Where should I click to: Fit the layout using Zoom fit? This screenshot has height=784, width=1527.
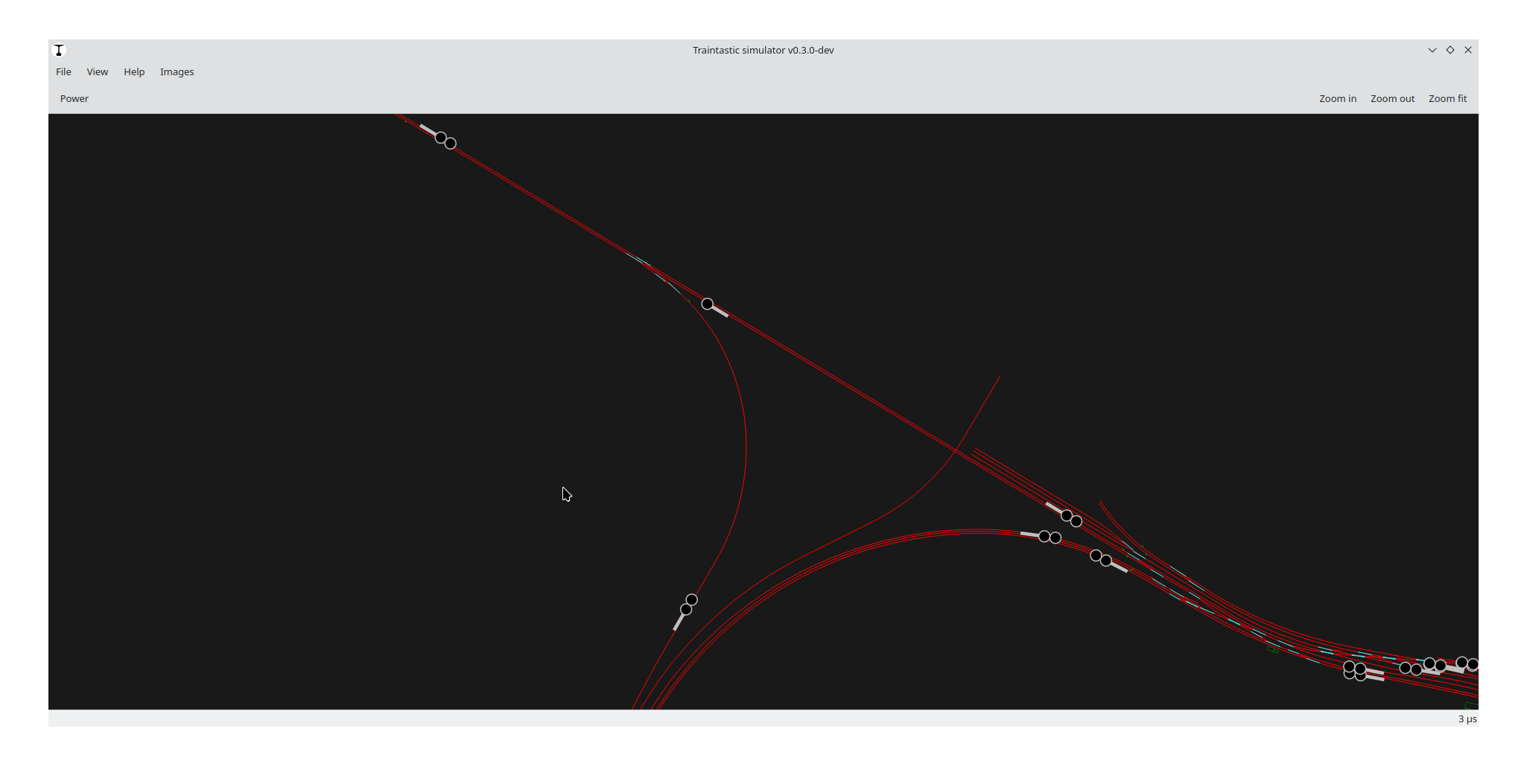[1447, 98]
